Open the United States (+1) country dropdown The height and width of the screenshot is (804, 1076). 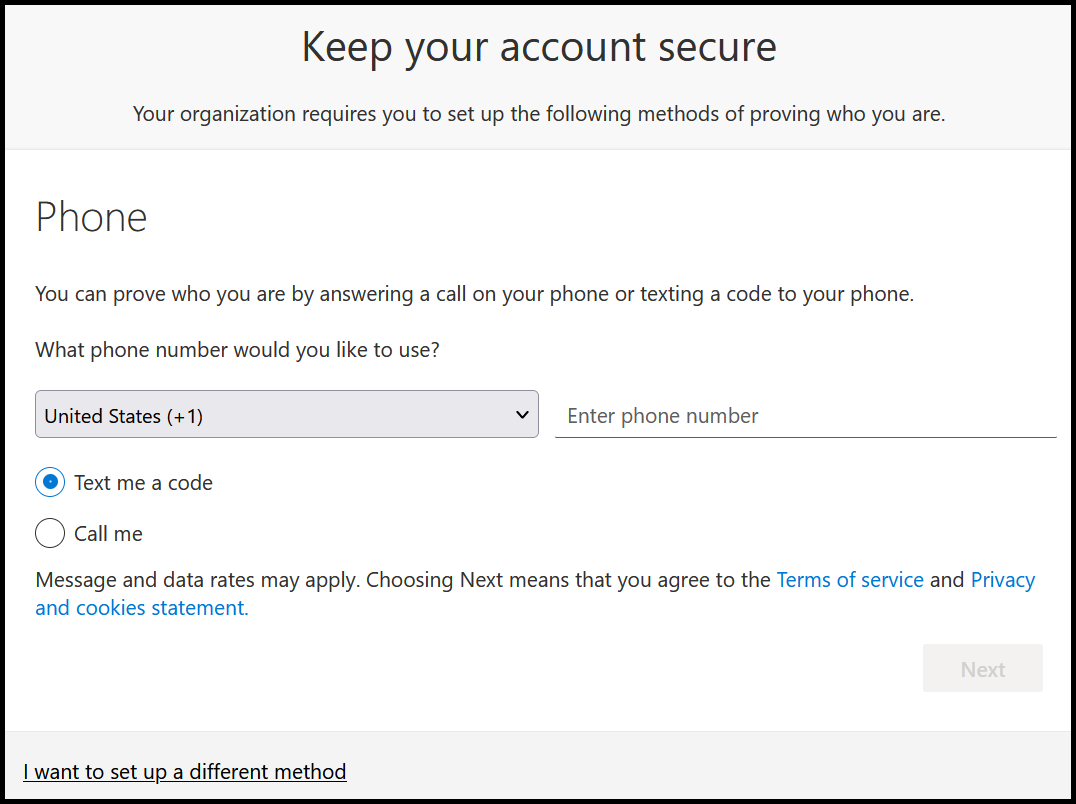click(x=287, y=414)
